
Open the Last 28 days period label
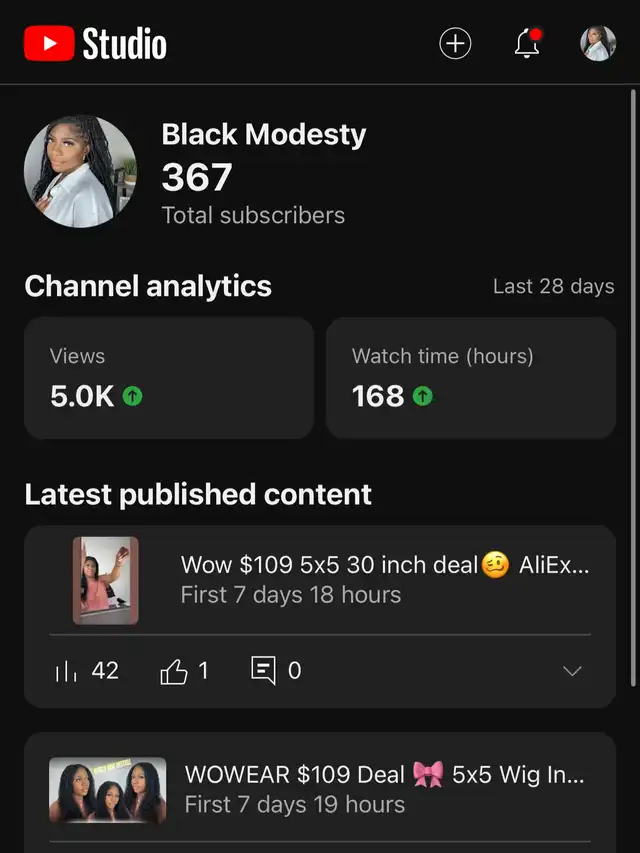pos(553,286)
